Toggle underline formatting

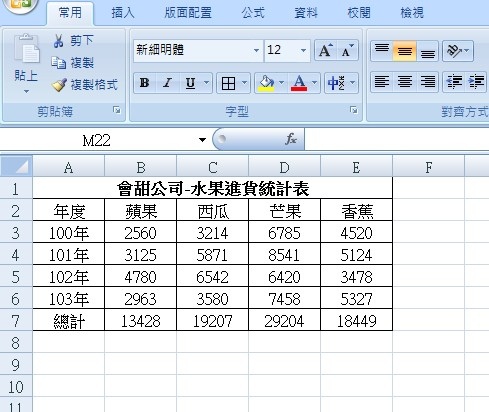pos(190,83)
